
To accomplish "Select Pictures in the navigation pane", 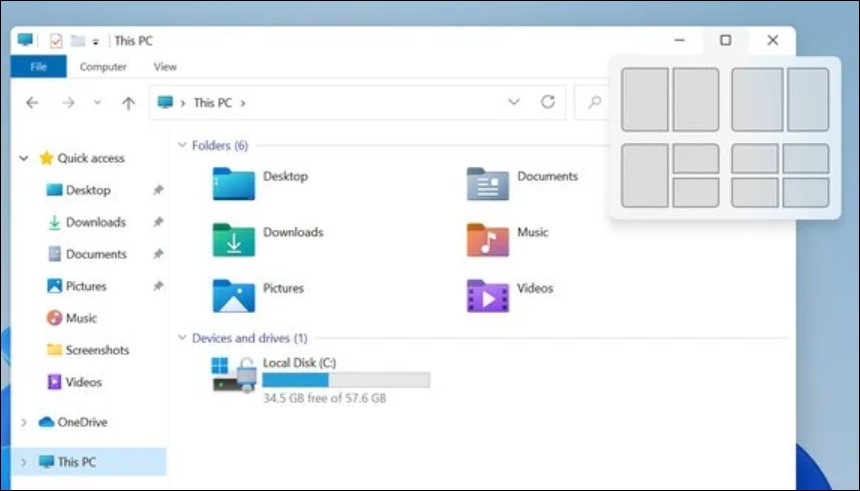I will click(77, 286).
